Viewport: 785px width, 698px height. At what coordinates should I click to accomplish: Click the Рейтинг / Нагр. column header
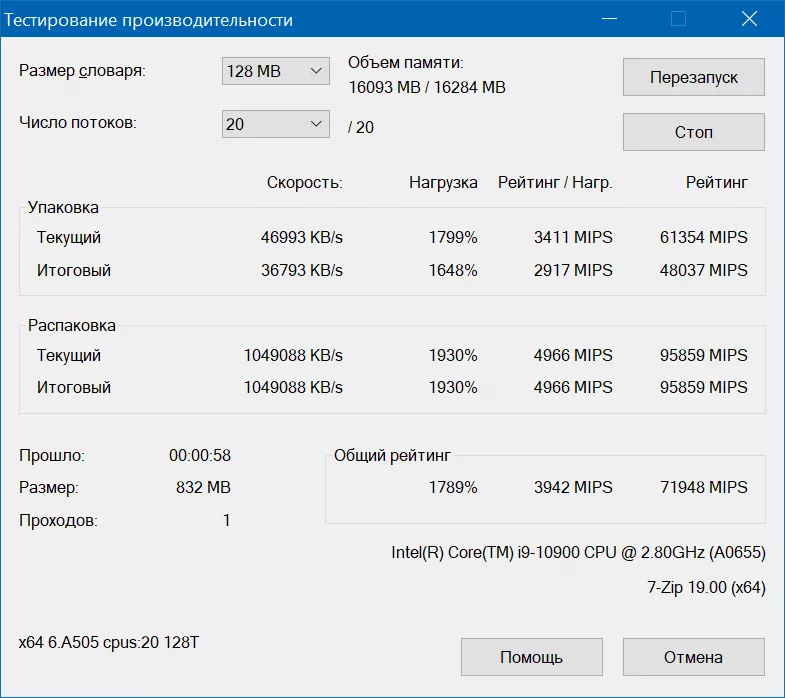point(555,183)
